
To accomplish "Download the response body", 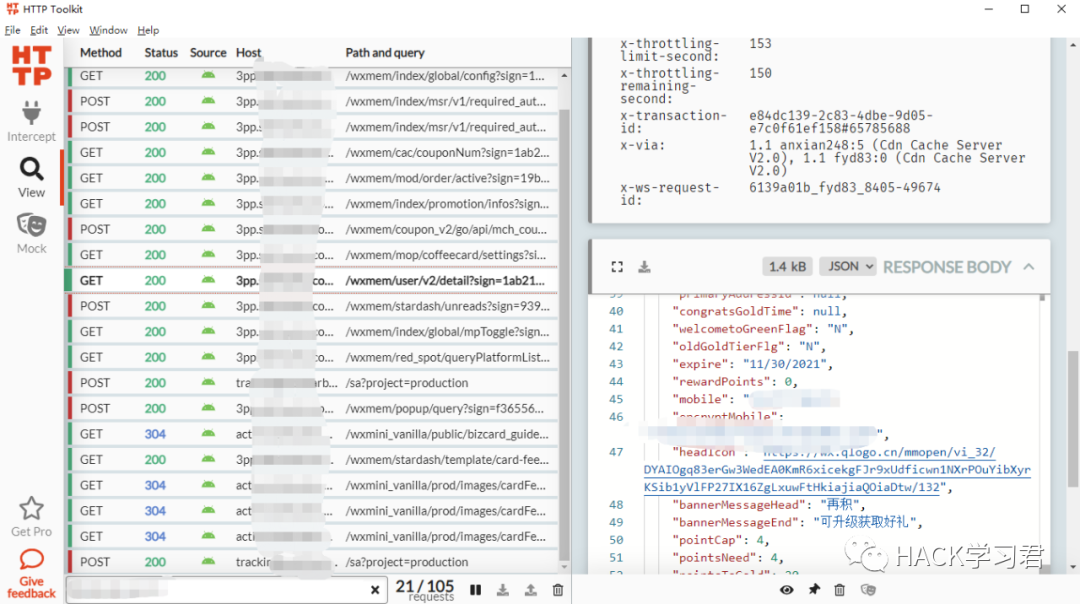I will pyautogui.click(x=644, y=267).
